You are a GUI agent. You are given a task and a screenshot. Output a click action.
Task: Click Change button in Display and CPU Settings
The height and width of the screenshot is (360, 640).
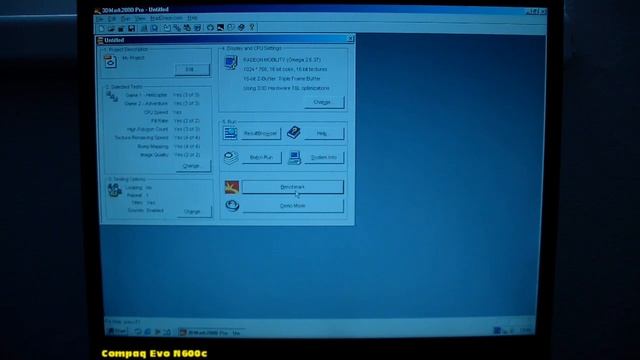pos(324,102)
